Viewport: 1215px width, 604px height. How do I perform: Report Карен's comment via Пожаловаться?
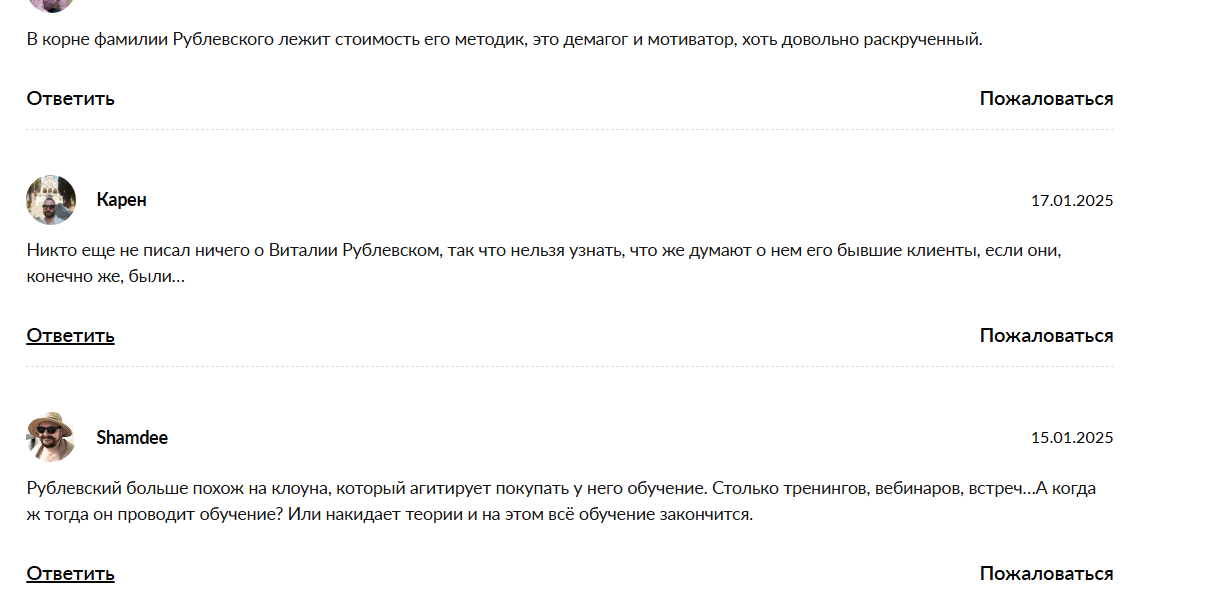[x=1046, y=335]
